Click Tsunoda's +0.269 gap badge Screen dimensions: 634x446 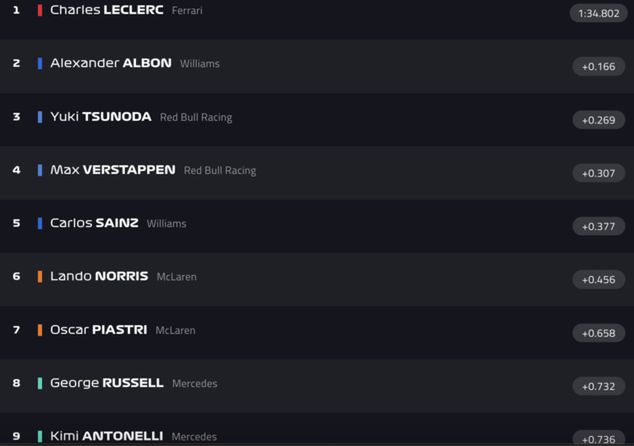(598, 120)
